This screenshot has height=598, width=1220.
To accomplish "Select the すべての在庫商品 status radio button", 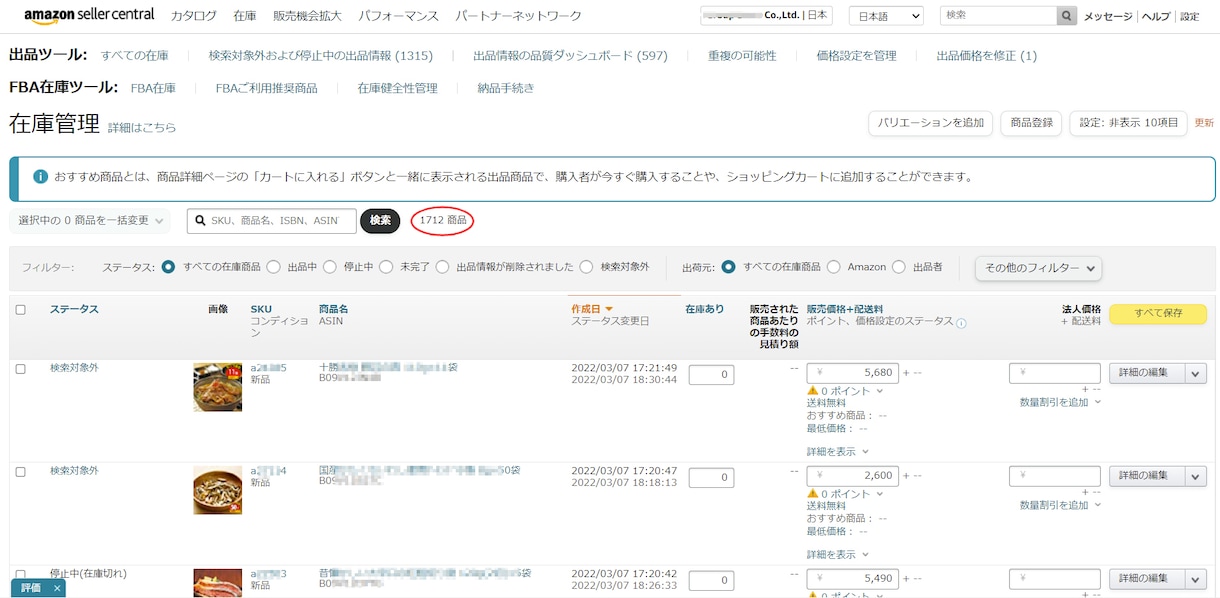I will coord(168,267).
